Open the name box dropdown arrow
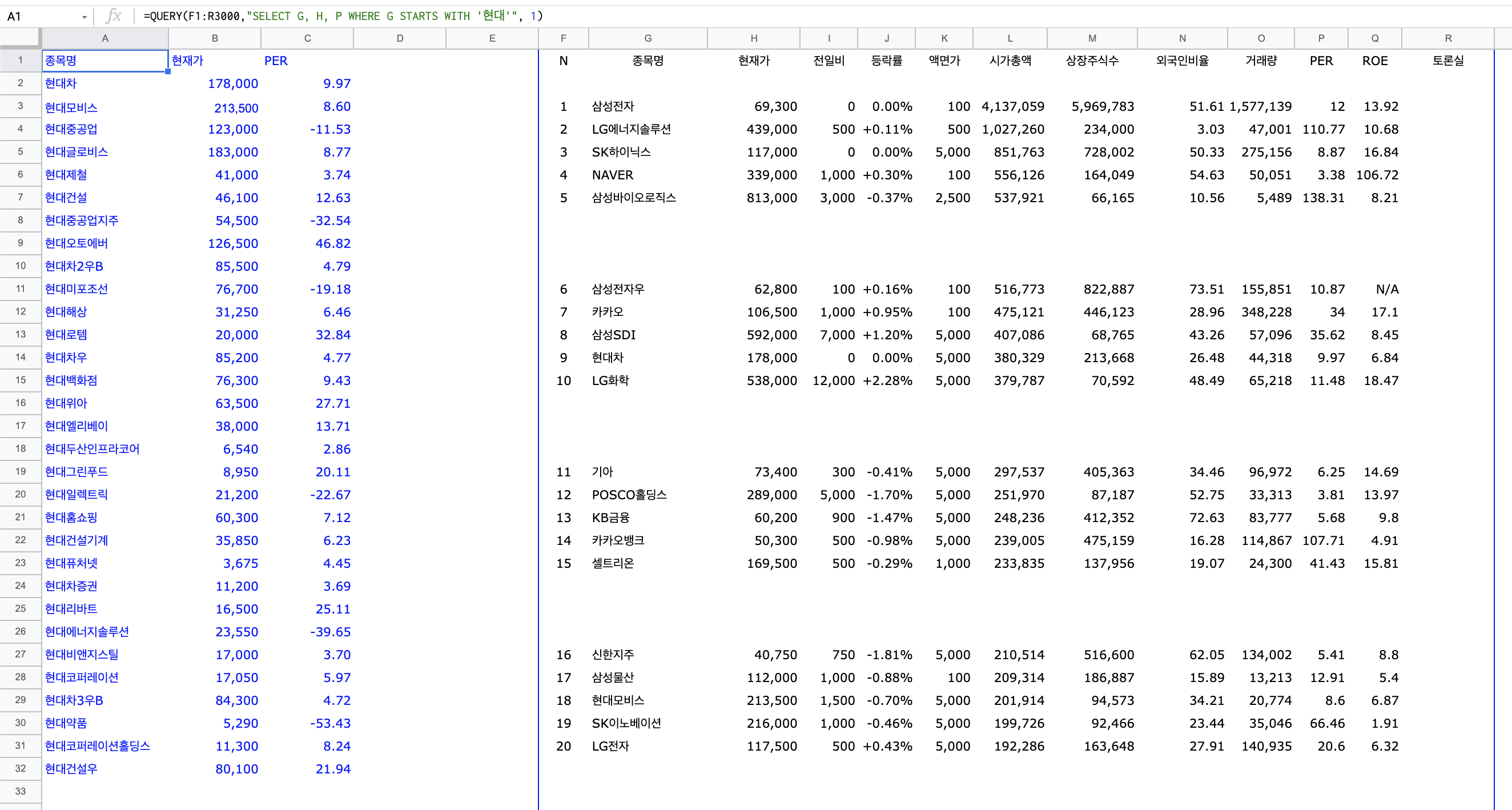 click(85, 17)
